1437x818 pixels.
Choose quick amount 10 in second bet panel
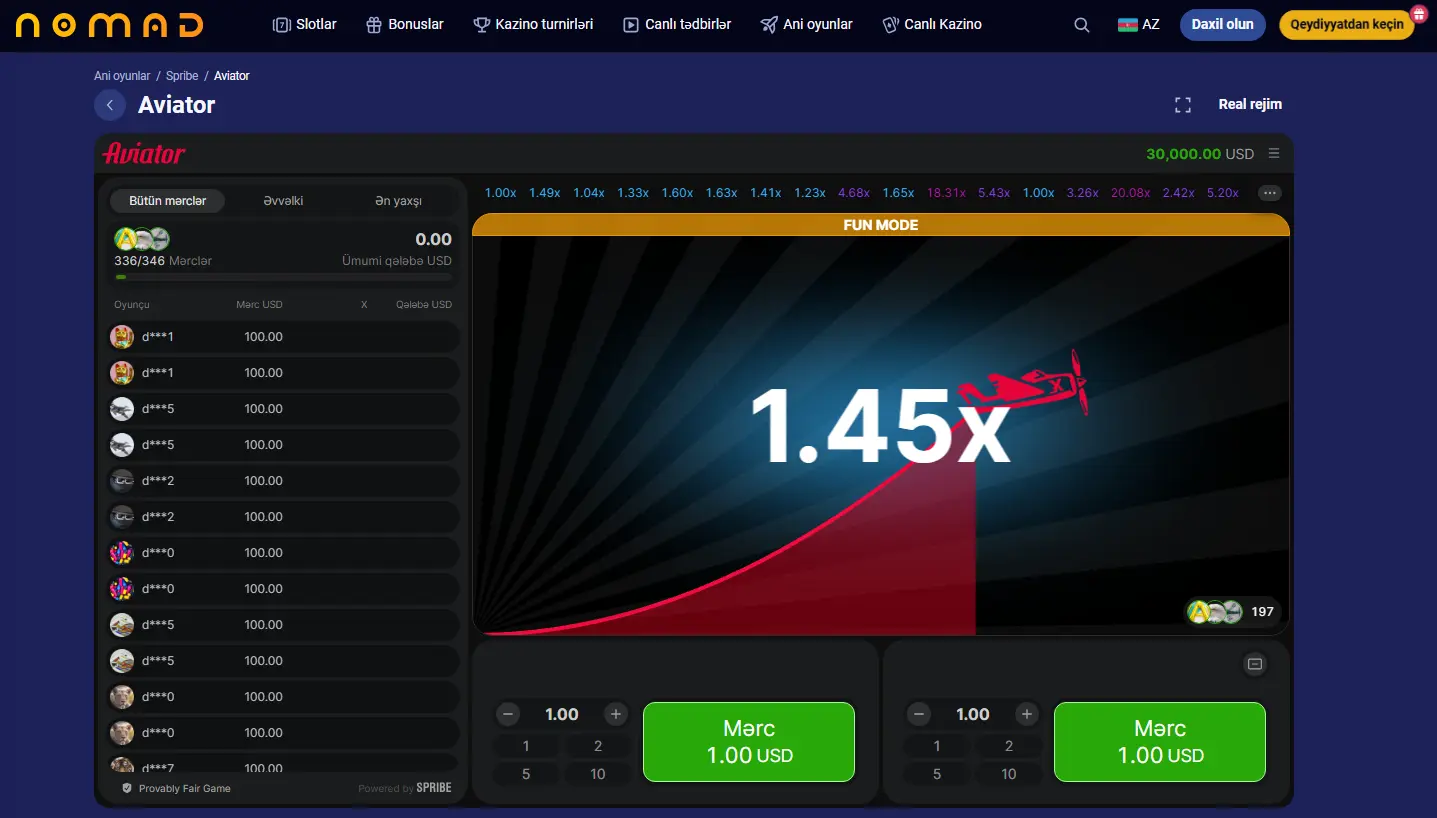click(x=1009, y=774)
